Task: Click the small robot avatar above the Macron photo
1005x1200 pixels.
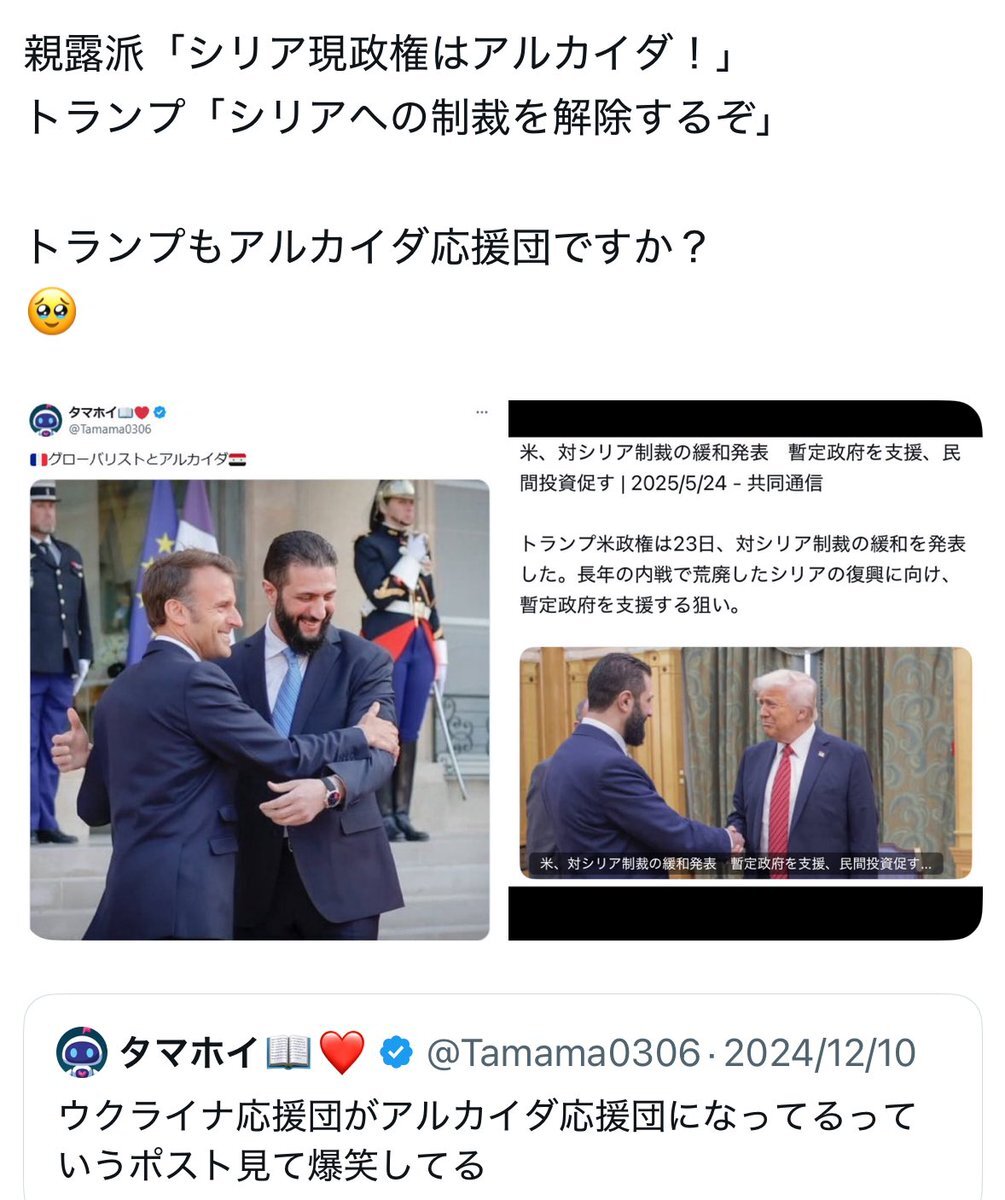Action: coord(46,420)
